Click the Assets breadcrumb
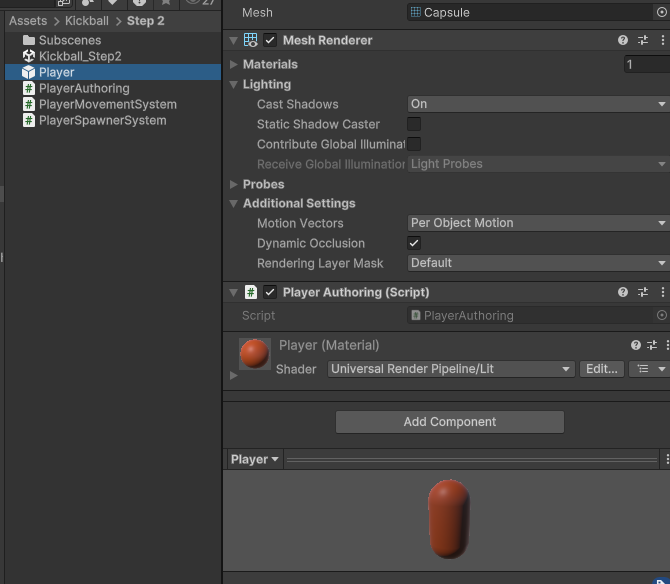The height and width of the screenshot is (584, 670). click(28, 21)
